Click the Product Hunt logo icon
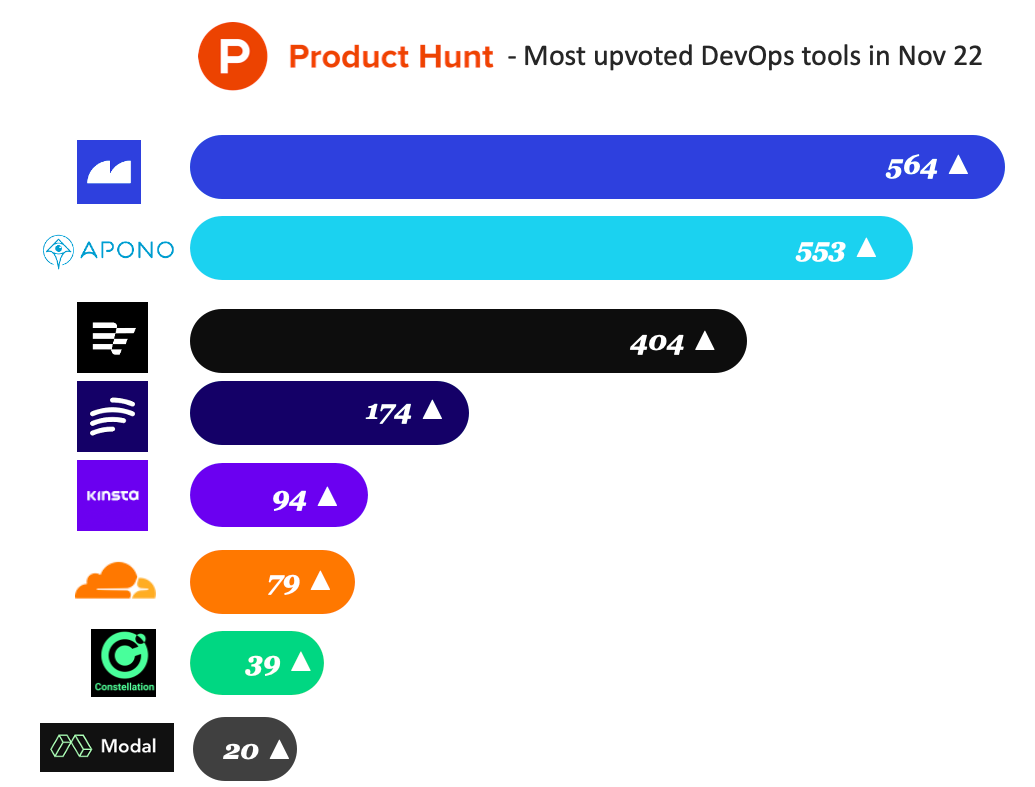1035x787 pixels. [234, 55]
